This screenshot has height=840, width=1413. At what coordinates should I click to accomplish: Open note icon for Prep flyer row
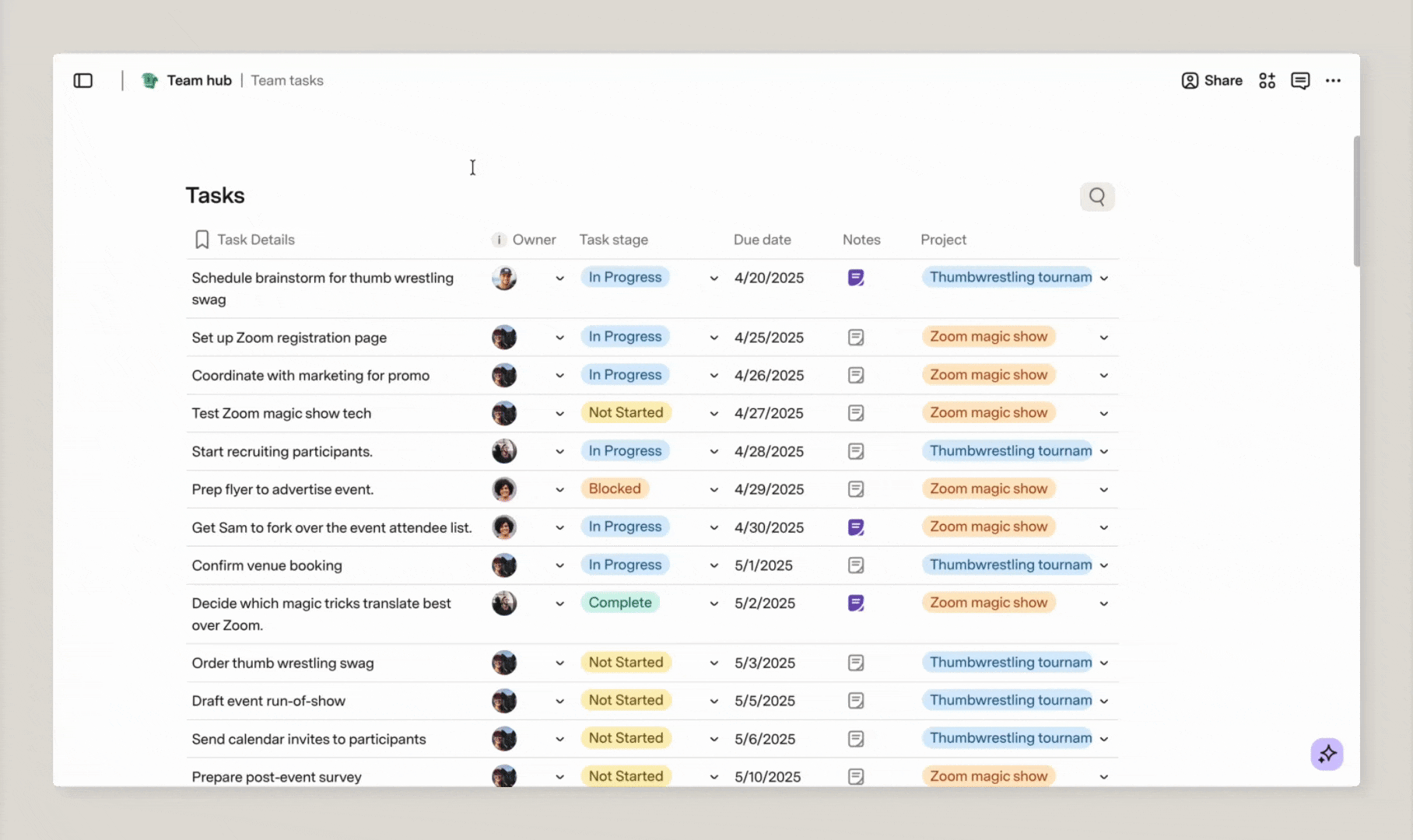(x=856, y=489)
